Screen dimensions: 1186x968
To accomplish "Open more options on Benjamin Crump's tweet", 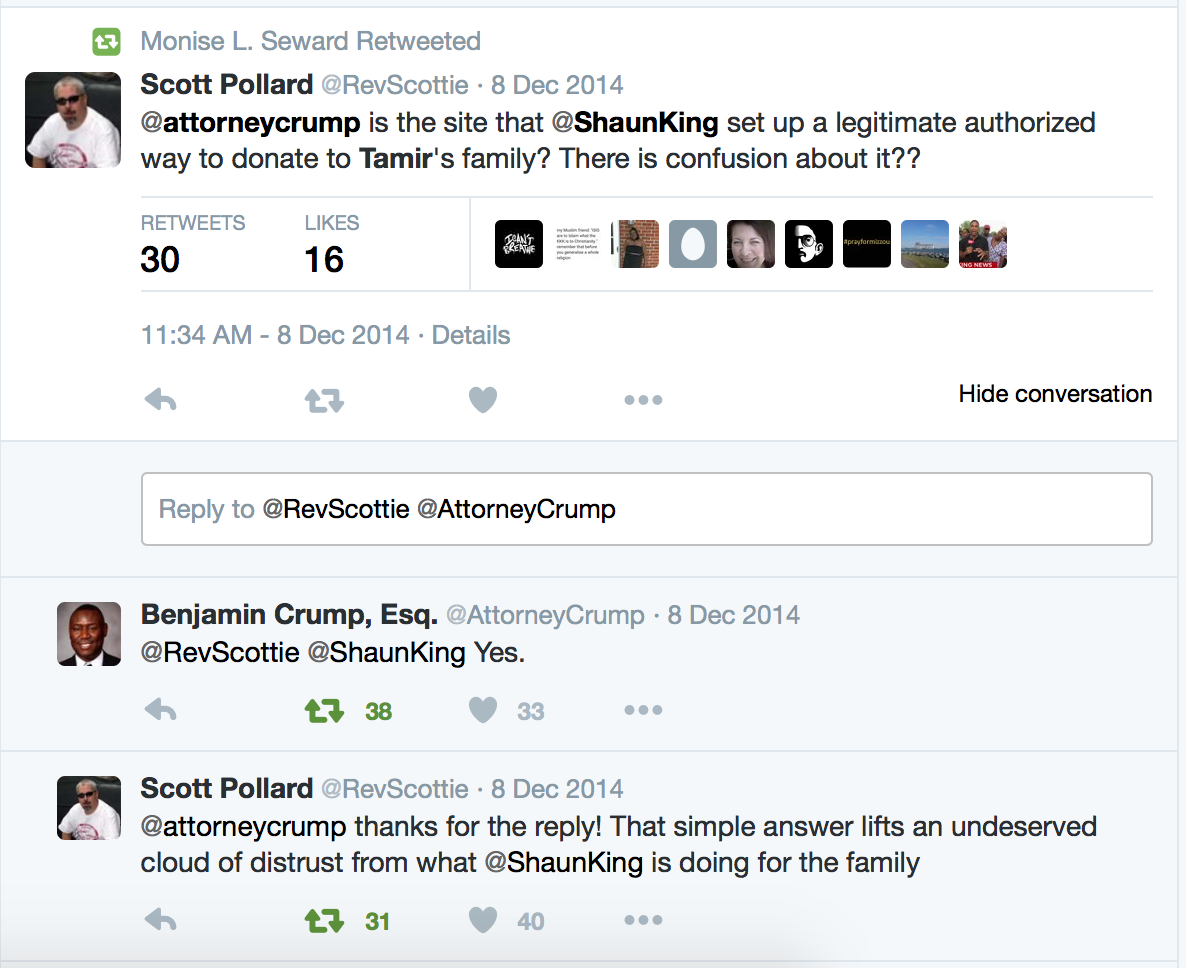I will [x=643, y=710].
